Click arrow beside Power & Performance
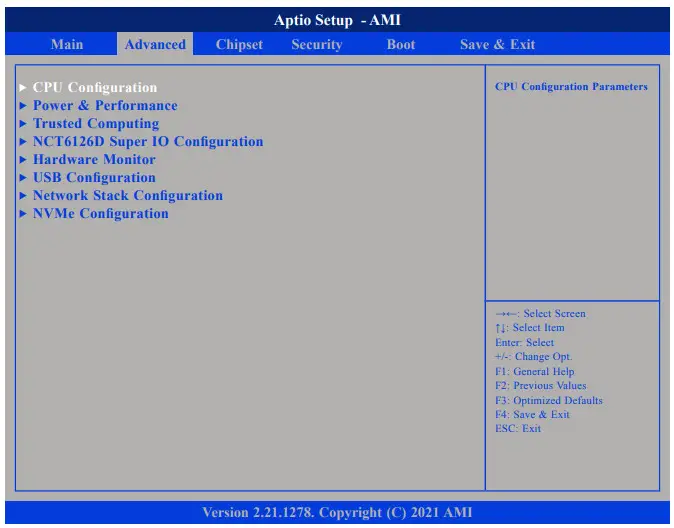Image resolution: width=674 pixels, height=528 pixels. coord(23,106)
